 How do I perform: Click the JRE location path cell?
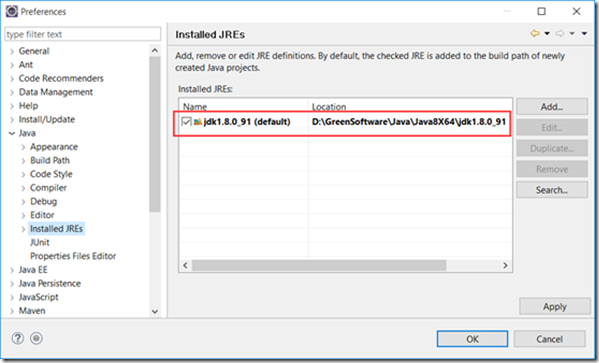(x=409, y=122)
